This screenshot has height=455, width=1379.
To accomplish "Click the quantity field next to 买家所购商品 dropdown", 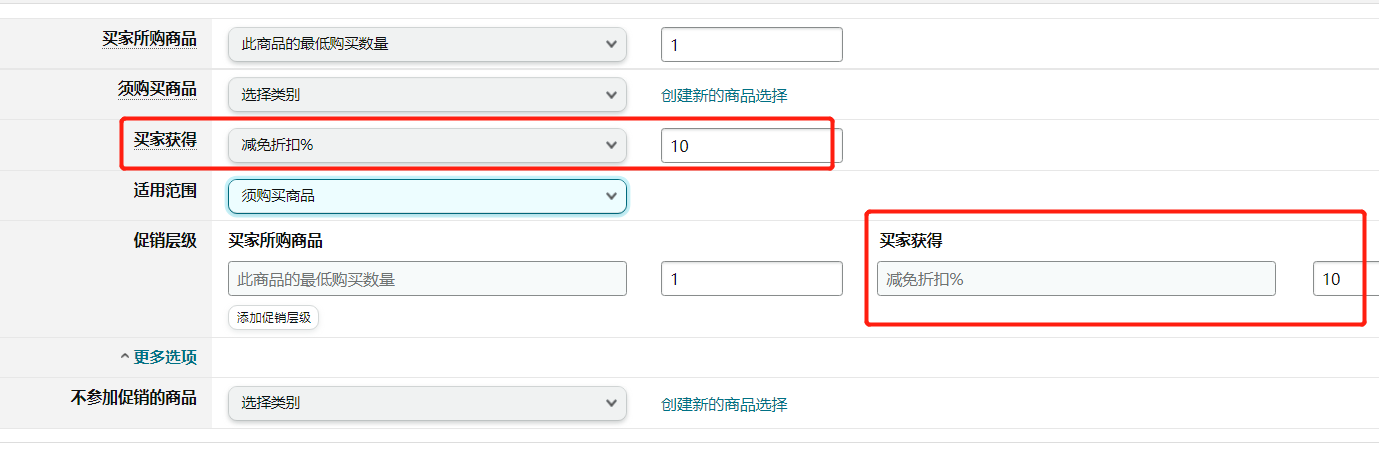I will (x=751, y=44).
